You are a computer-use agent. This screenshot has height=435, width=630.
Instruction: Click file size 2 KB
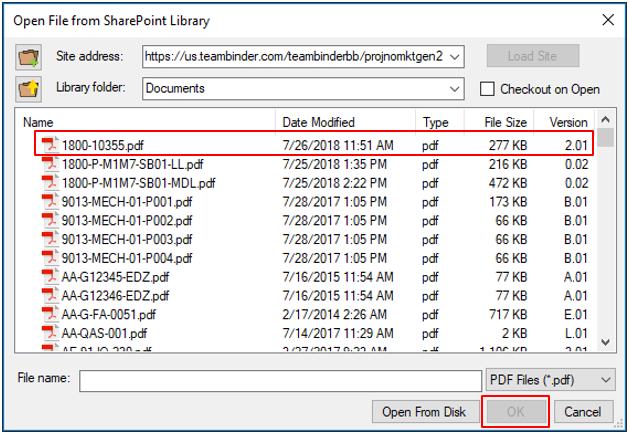(514, 333)
